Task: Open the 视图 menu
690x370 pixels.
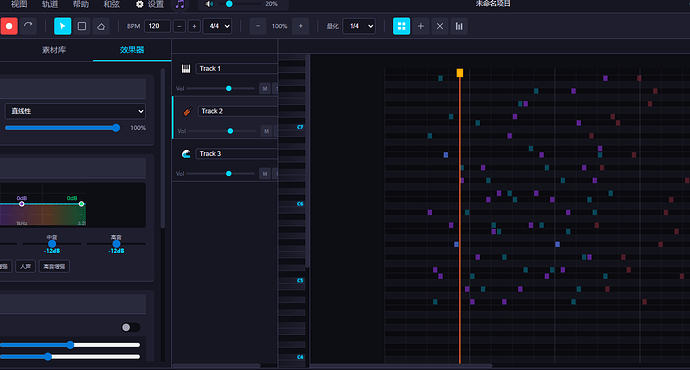Action: click(19, 4)
